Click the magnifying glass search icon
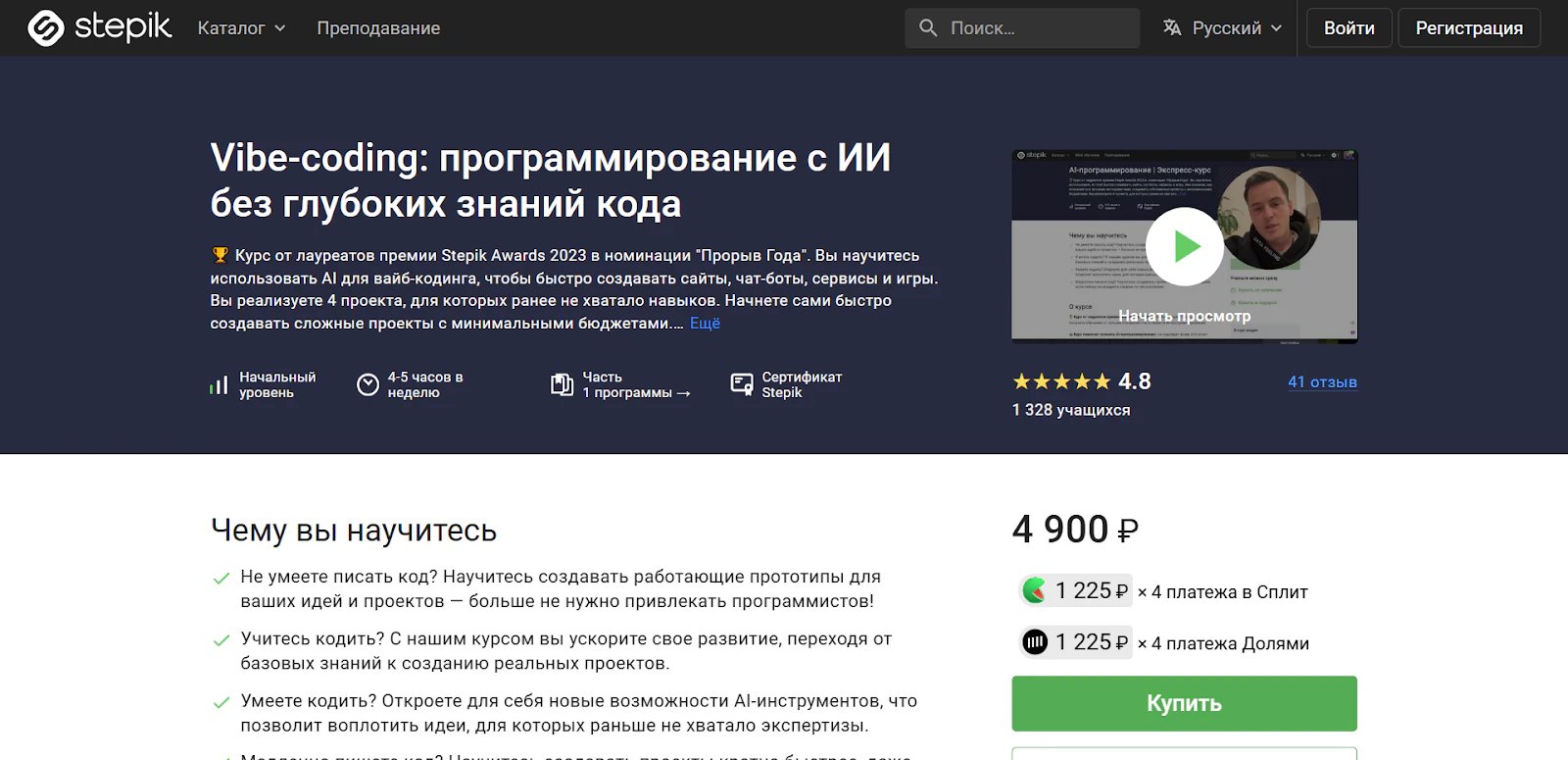This screenshot has width=1568, height=760. point(928,28)
